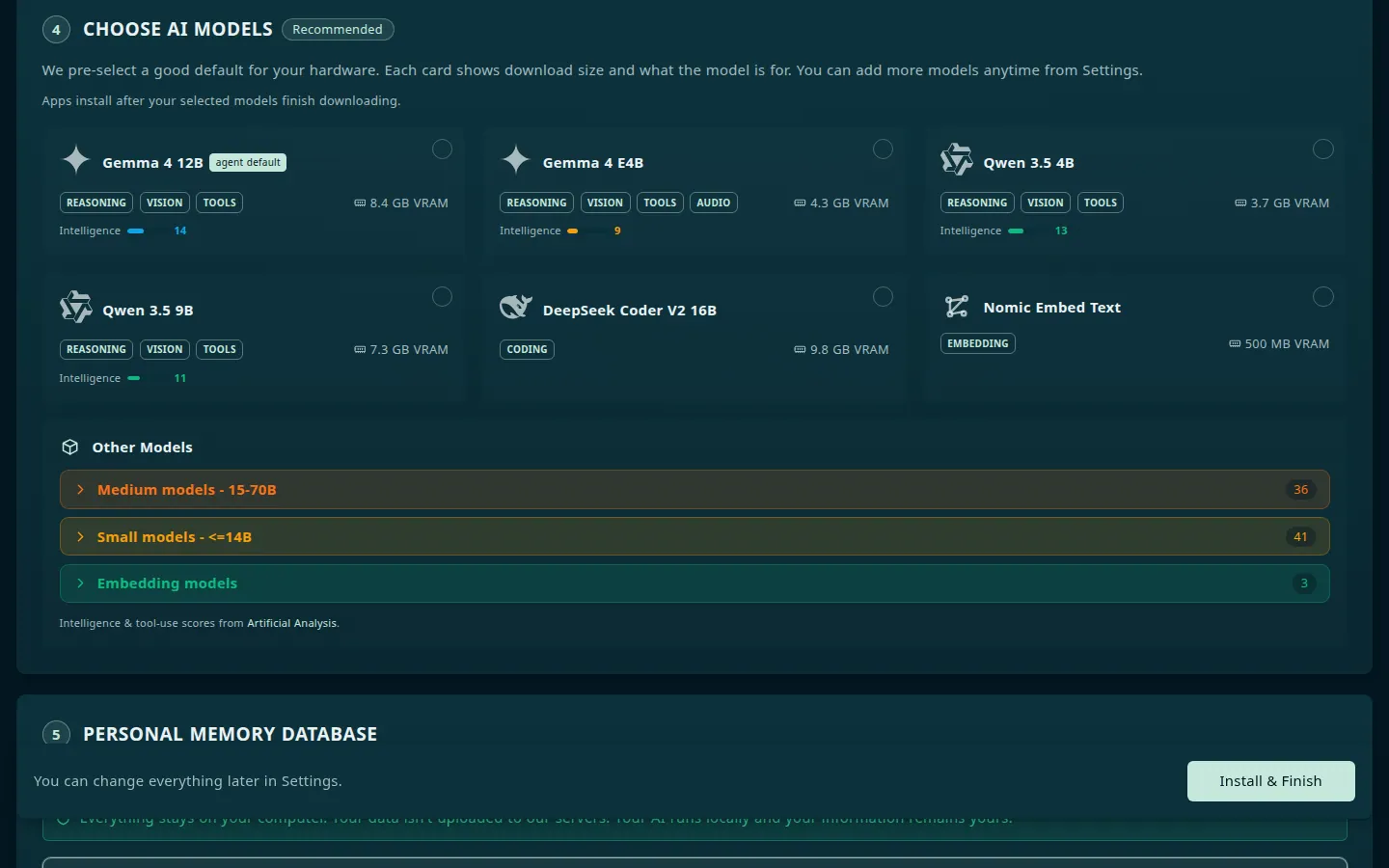Image resolution: width=1389 pixels, height=868 pixels.
Task: Select the Nomic Embed Text radio
Action: [1323, 296]
